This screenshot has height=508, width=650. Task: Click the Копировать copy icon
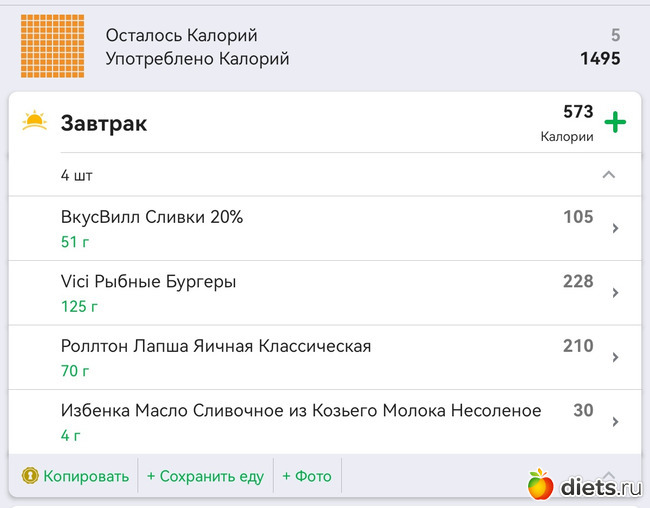(x=30, y=476)
